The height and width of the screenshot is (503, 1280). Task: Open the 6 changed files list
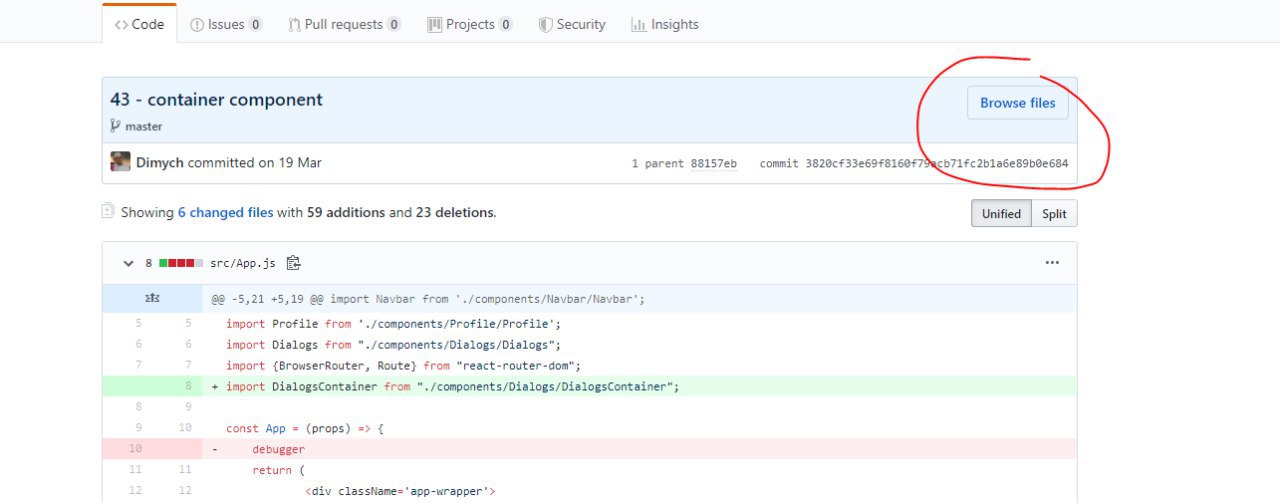(225, 213)
